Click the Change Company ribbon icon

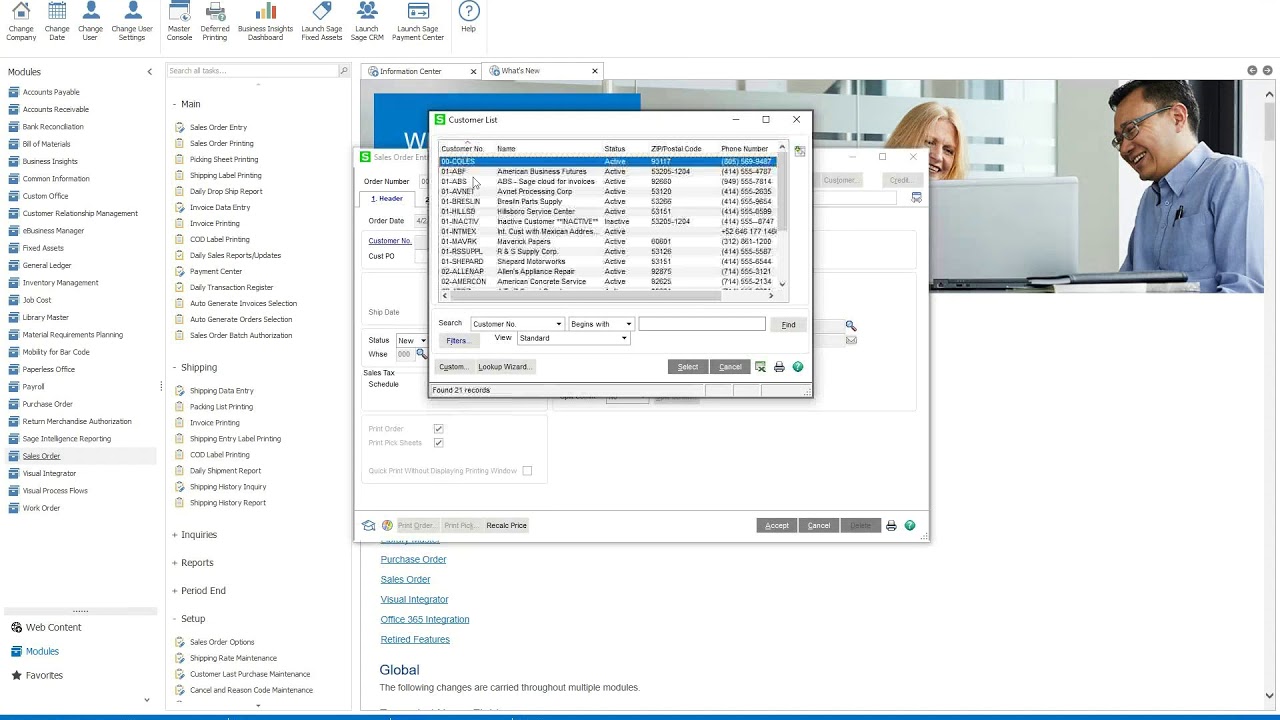tap(21, 21)
